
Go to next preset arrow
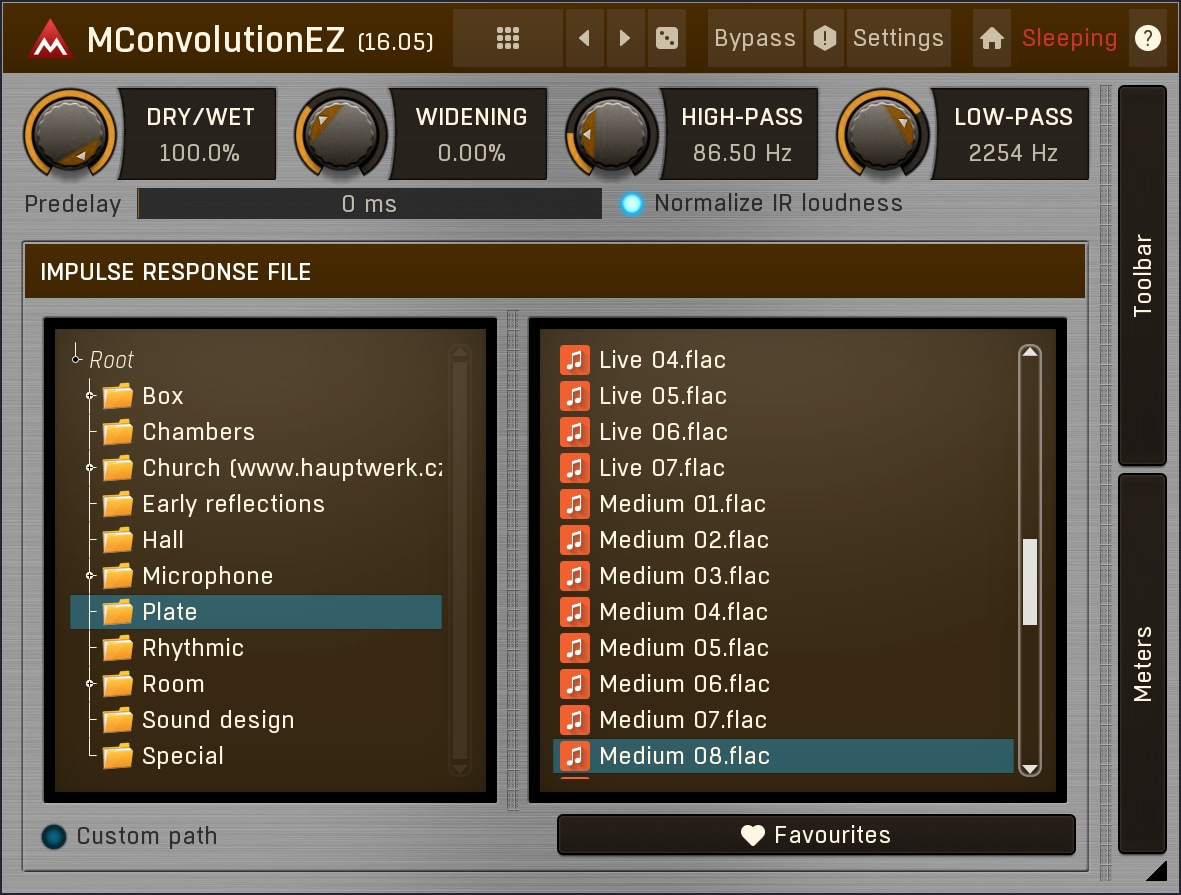[624, 38]
